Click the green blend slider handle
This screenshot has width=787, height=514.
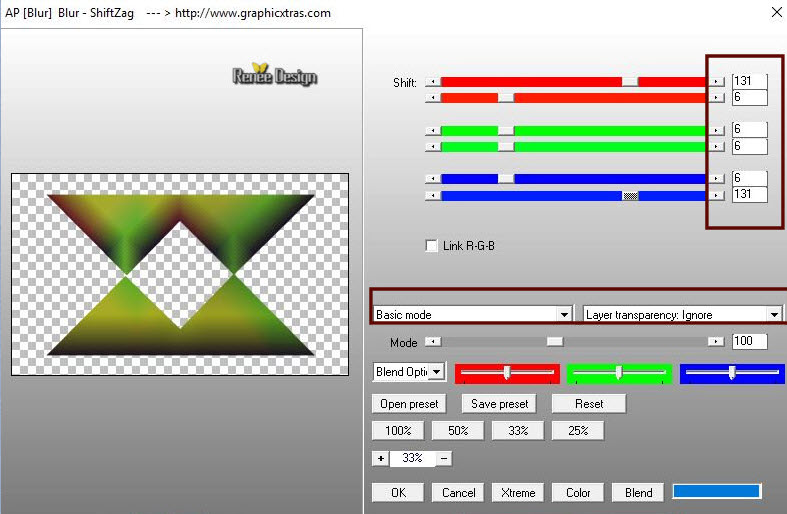coord(619,372)
